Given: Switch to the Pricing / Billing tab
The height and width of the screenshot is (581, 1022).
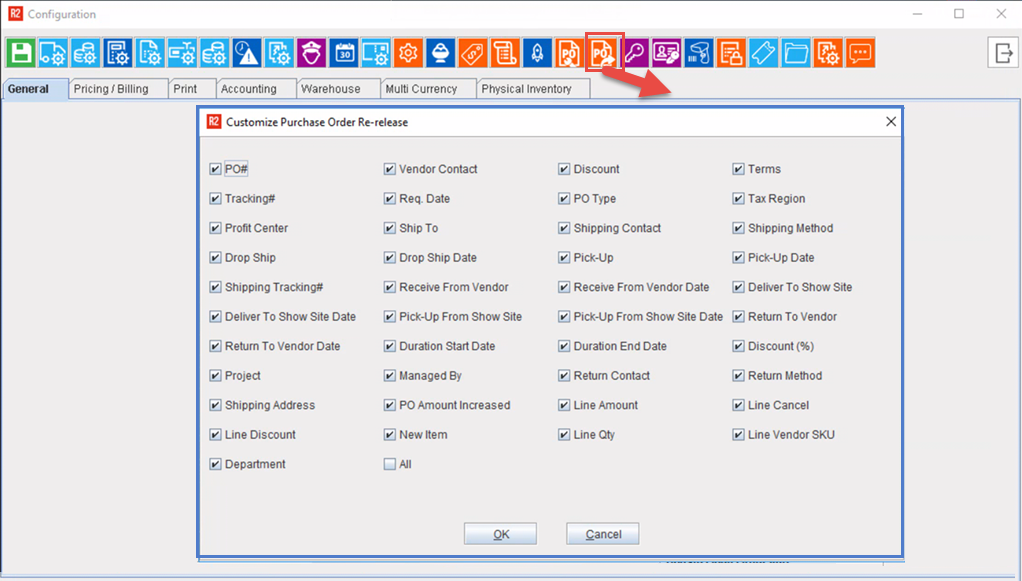Looking at the screenshot, I should tap(111, 89).
